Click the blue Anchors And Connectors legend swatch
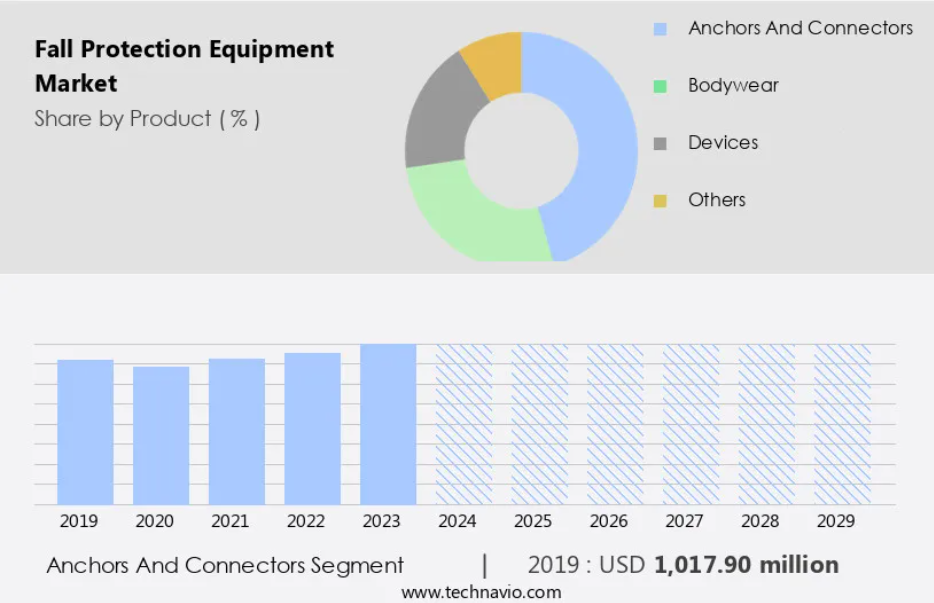 click(x=660, y=29)
